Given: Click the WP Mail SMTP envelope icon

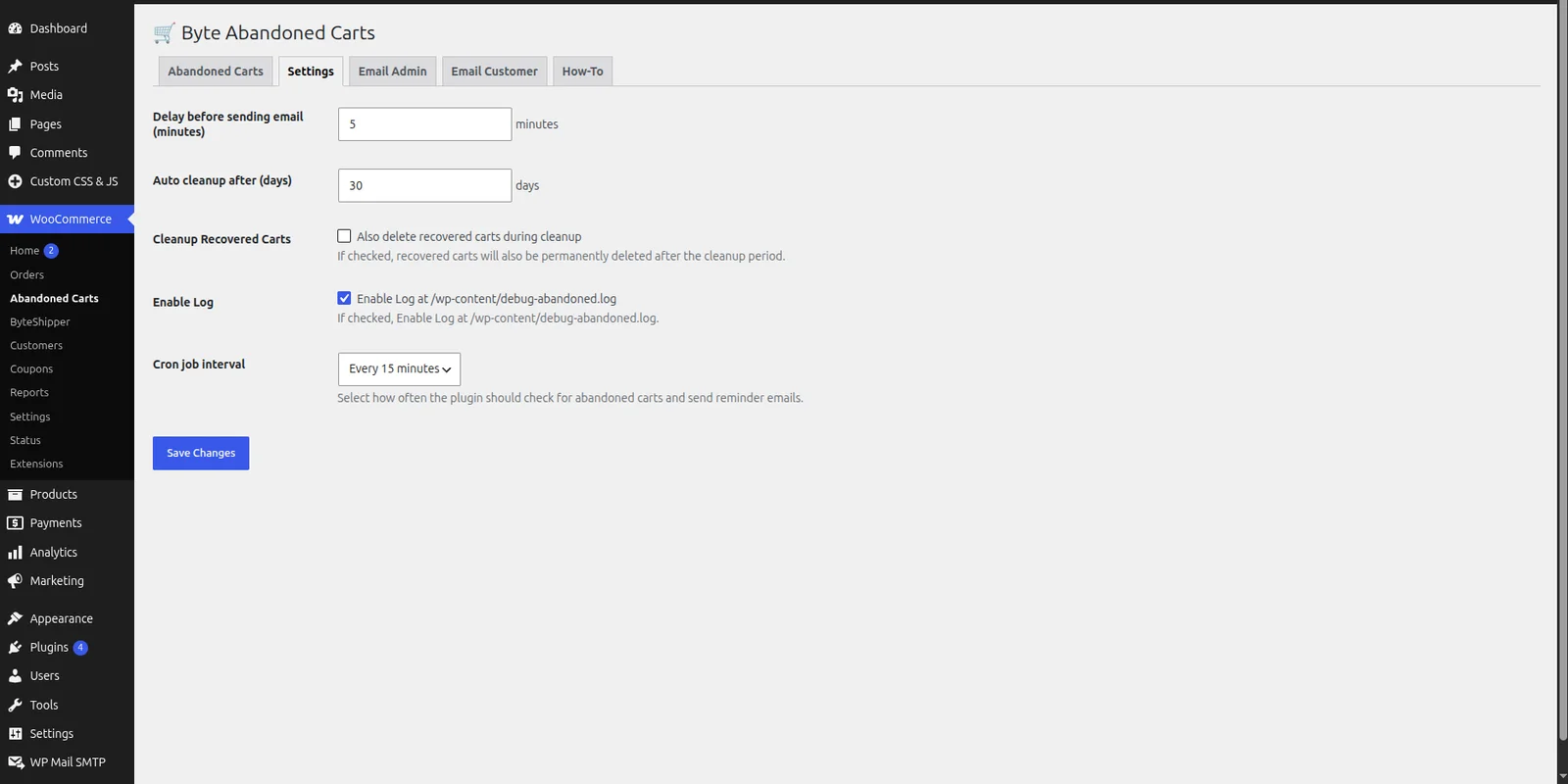Looking at the screenshot, I should 15,762.
